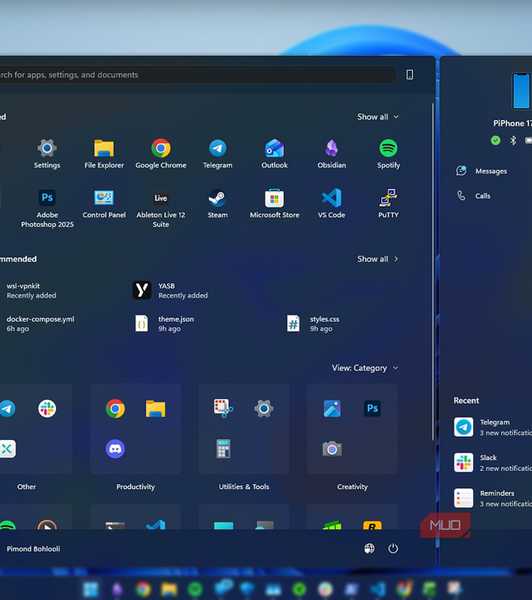Open the wsl-vpnkit recently added item
532x600 pixels.
[31, 290]
